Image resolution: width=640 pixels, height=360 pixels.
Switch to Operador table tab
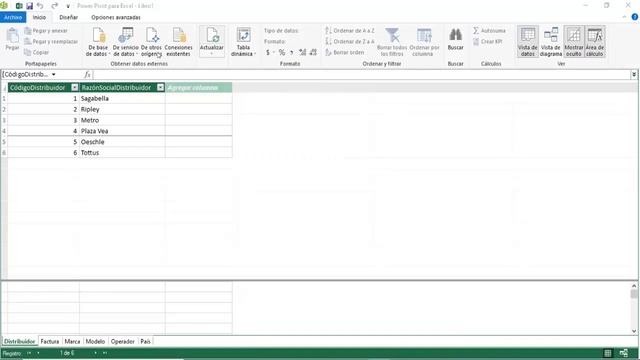click(x=122, y=341)
